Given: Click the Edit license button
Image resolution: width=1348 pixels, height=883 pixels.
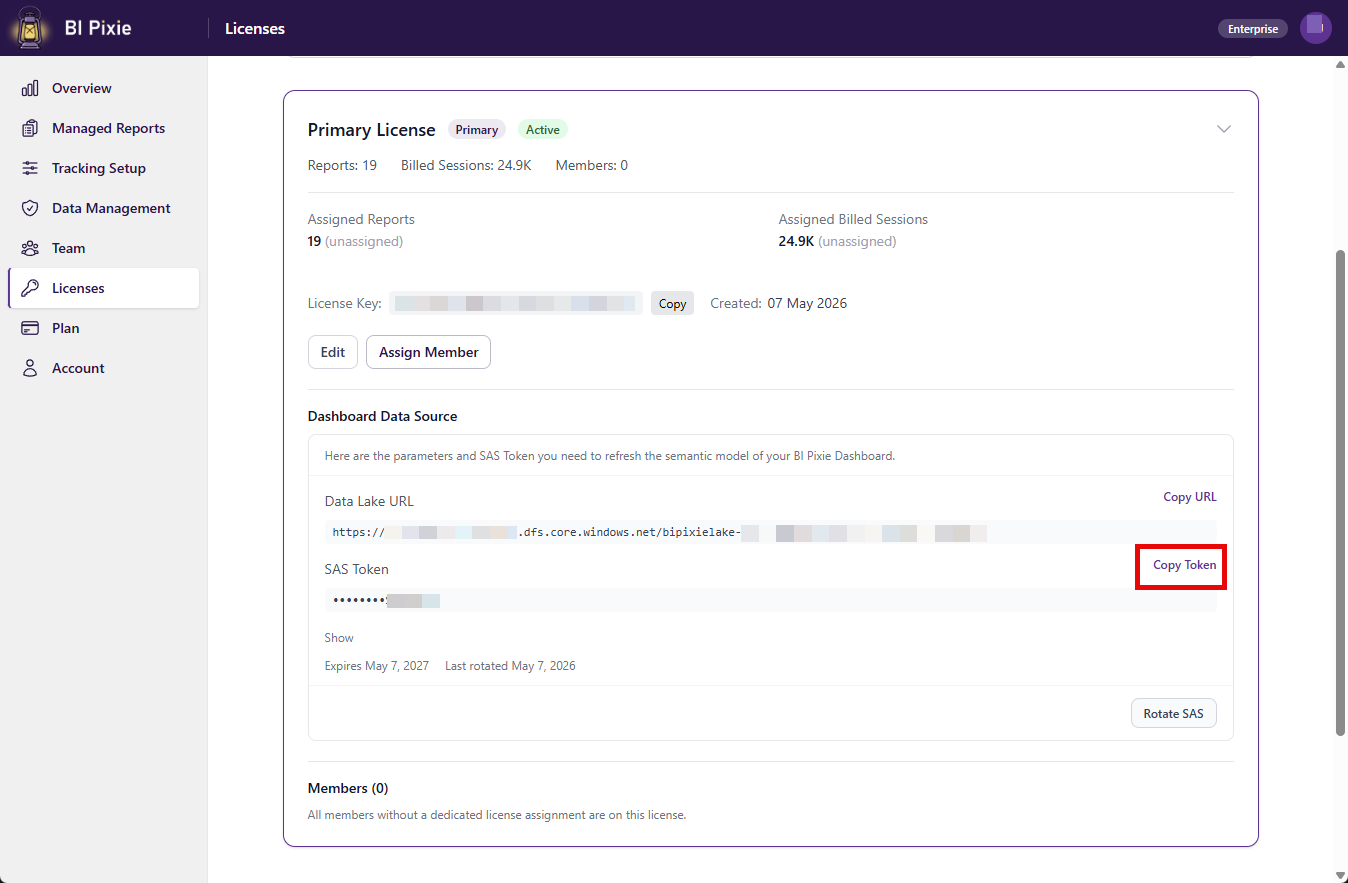Looking at the screenshot, I should (333, 352).
